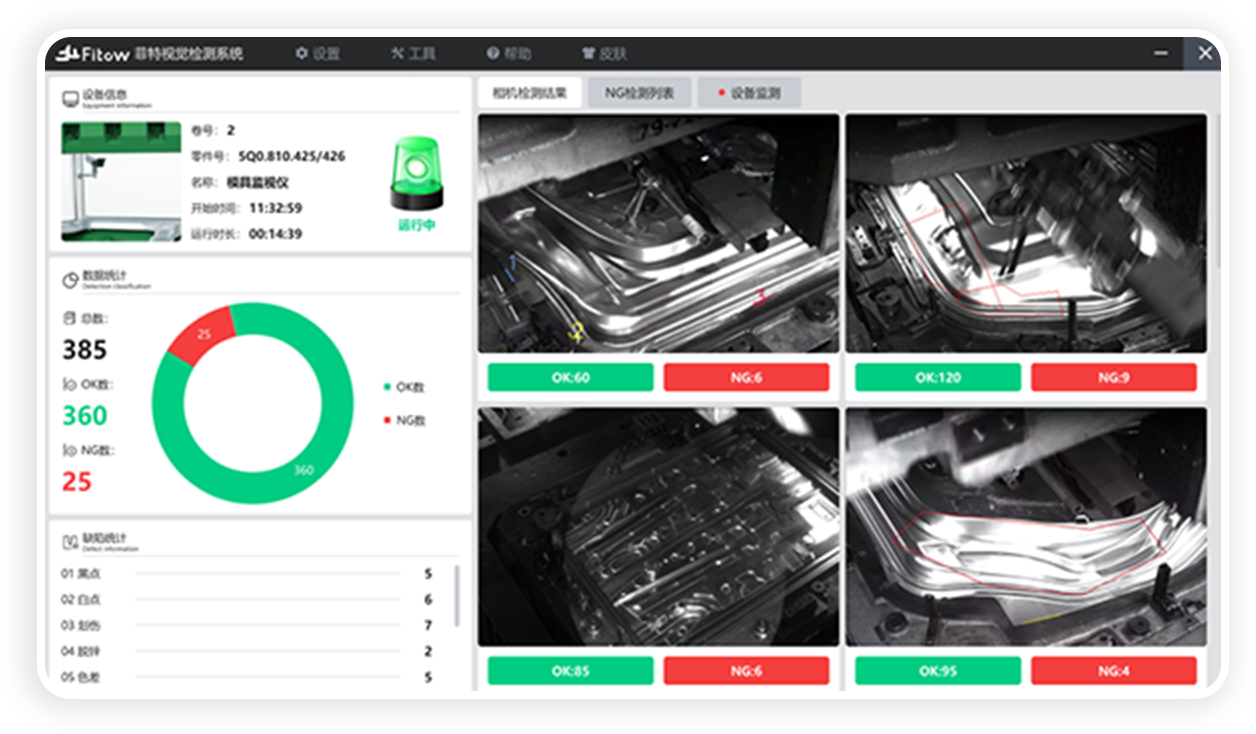Viewport: 1256px width, 734px height.
Task: Toggle the NG数 legend entry
Action: pyautogui.click(x=405, y=421)
